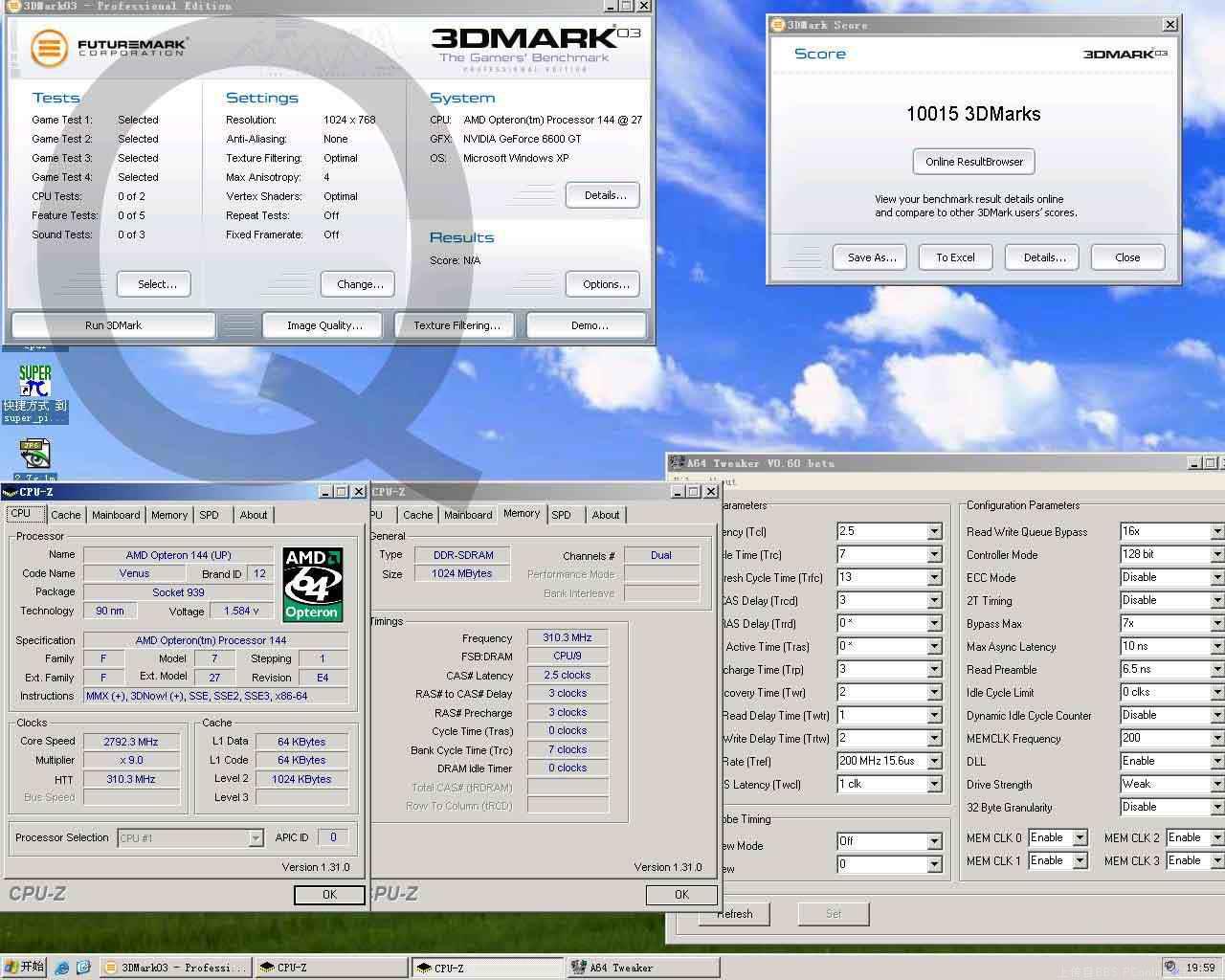Open the About tab in the right CPU-Z window
The image size is (1225, 980).
[606, 515]
